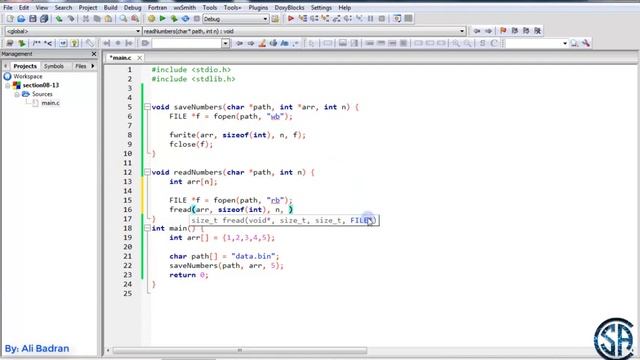Click the Doxygen block comment icon

click(x=37, y=43)
